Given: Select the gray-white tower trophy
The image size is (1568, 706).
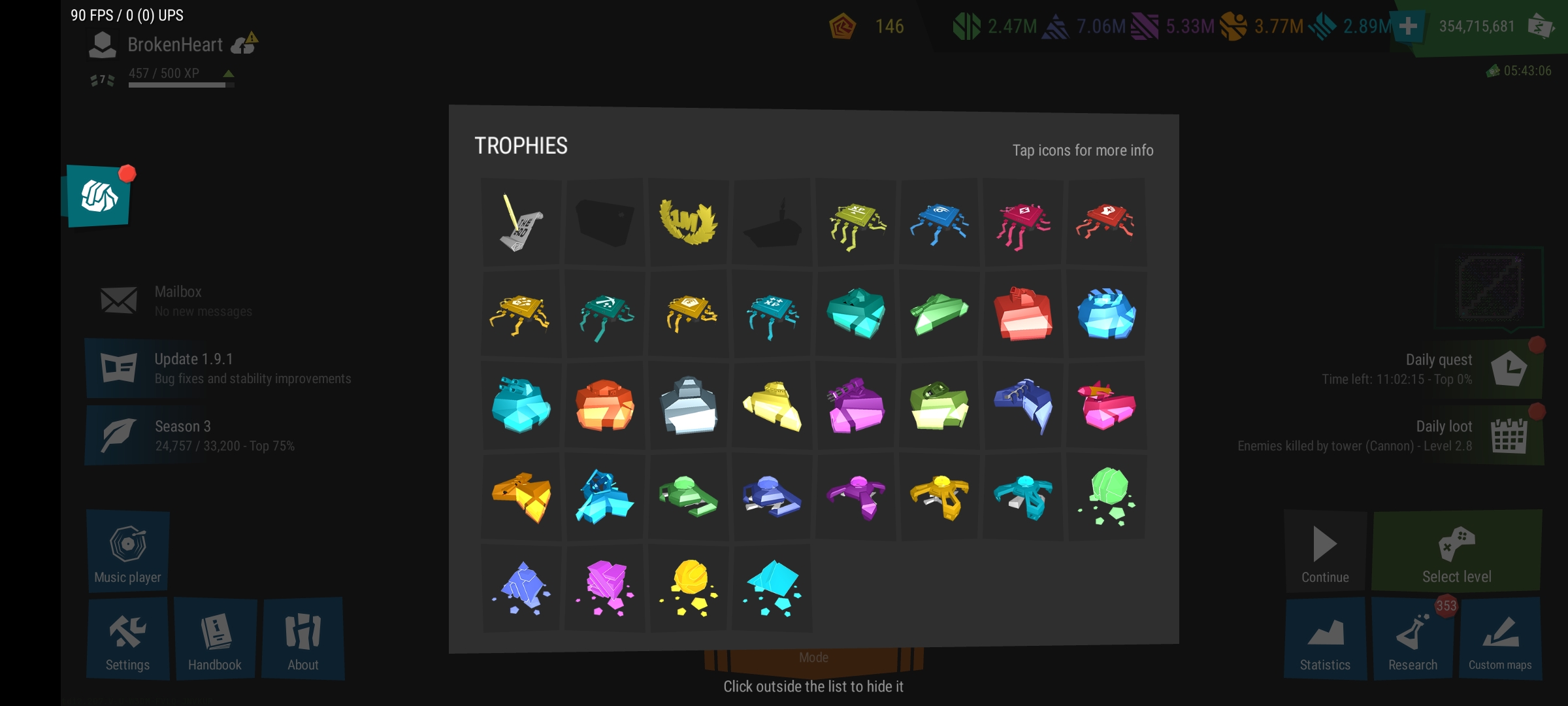Looking at the screenshot, I should point(688,405).
